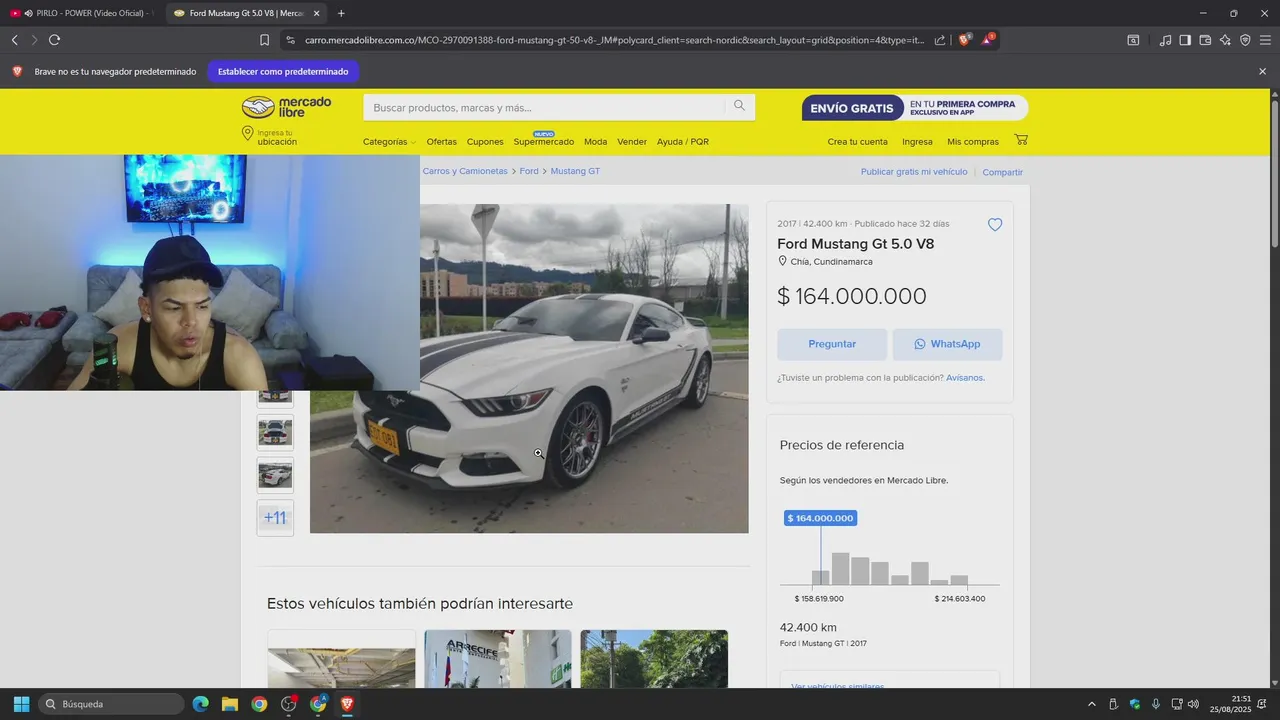This screenshot has height=720, width=1280.
Task: Open Brave Rewards triangle icon
Action: (x=988, y=40)
